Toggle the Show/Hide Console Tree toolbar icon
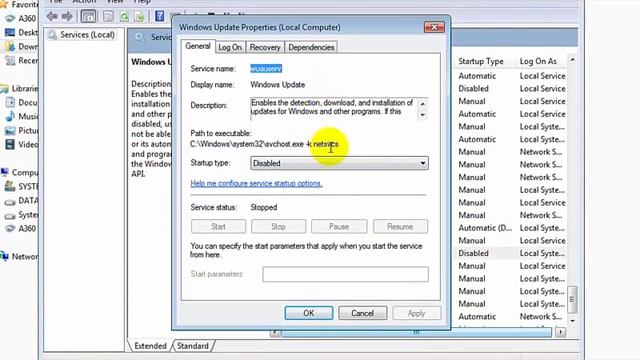 (88, 16)
